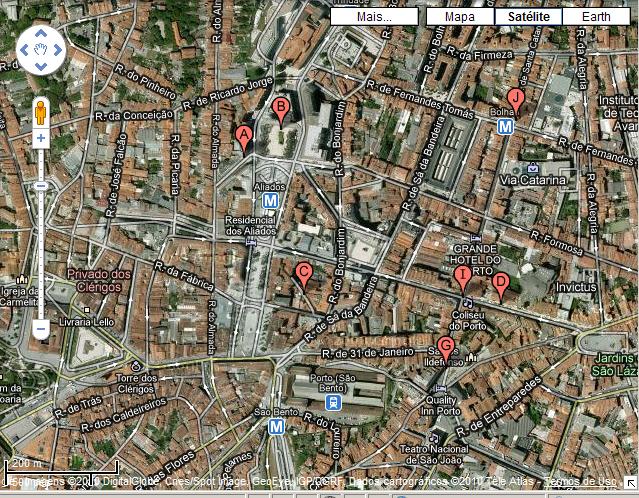This screenshot has width=639, height=498.
Task: Open the Termos de Uso link
Action: (580, 483)
